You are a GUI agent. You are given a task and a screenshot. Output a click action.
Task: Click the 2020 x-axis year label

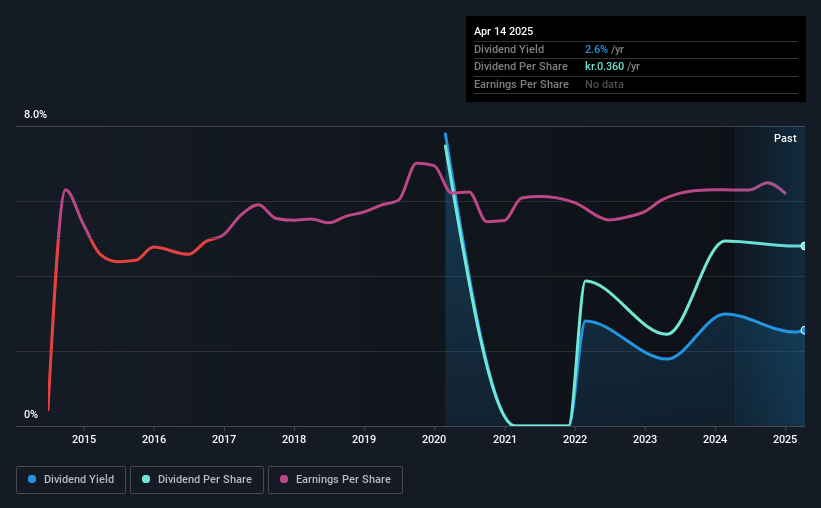434,439
